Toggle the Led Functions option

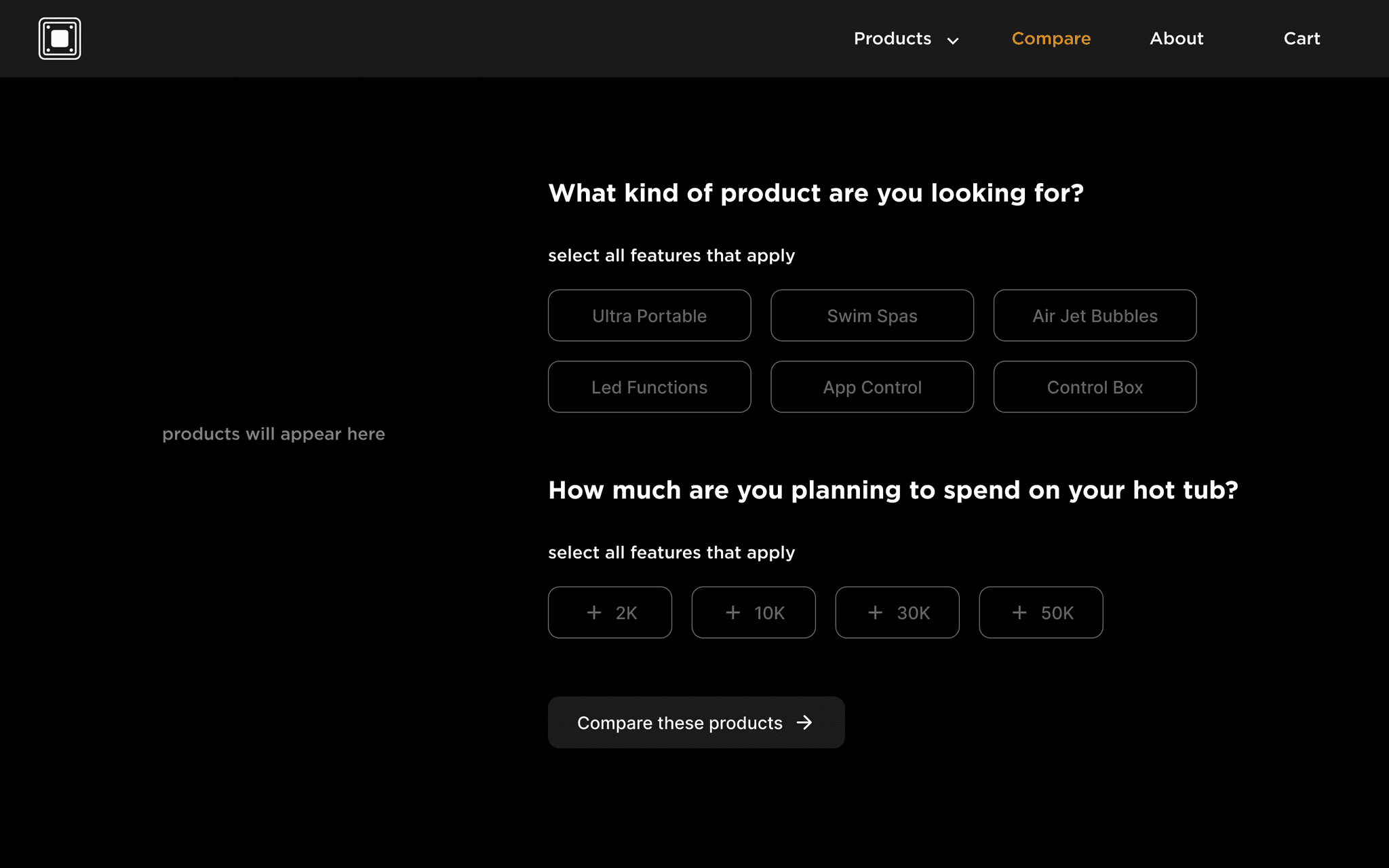649,387
